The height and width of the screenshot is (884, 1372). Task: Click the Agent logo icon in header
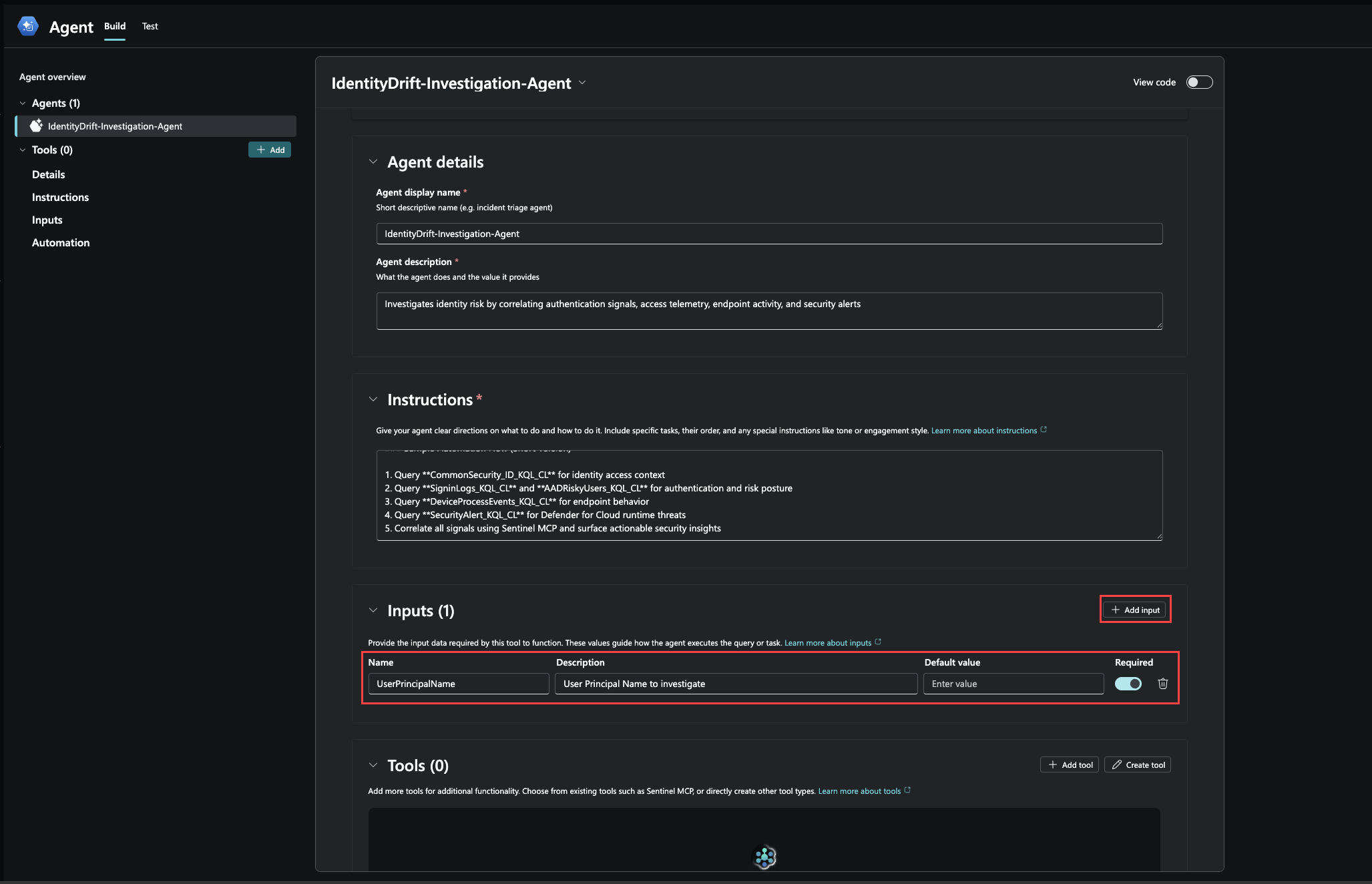tap(28, 26)
